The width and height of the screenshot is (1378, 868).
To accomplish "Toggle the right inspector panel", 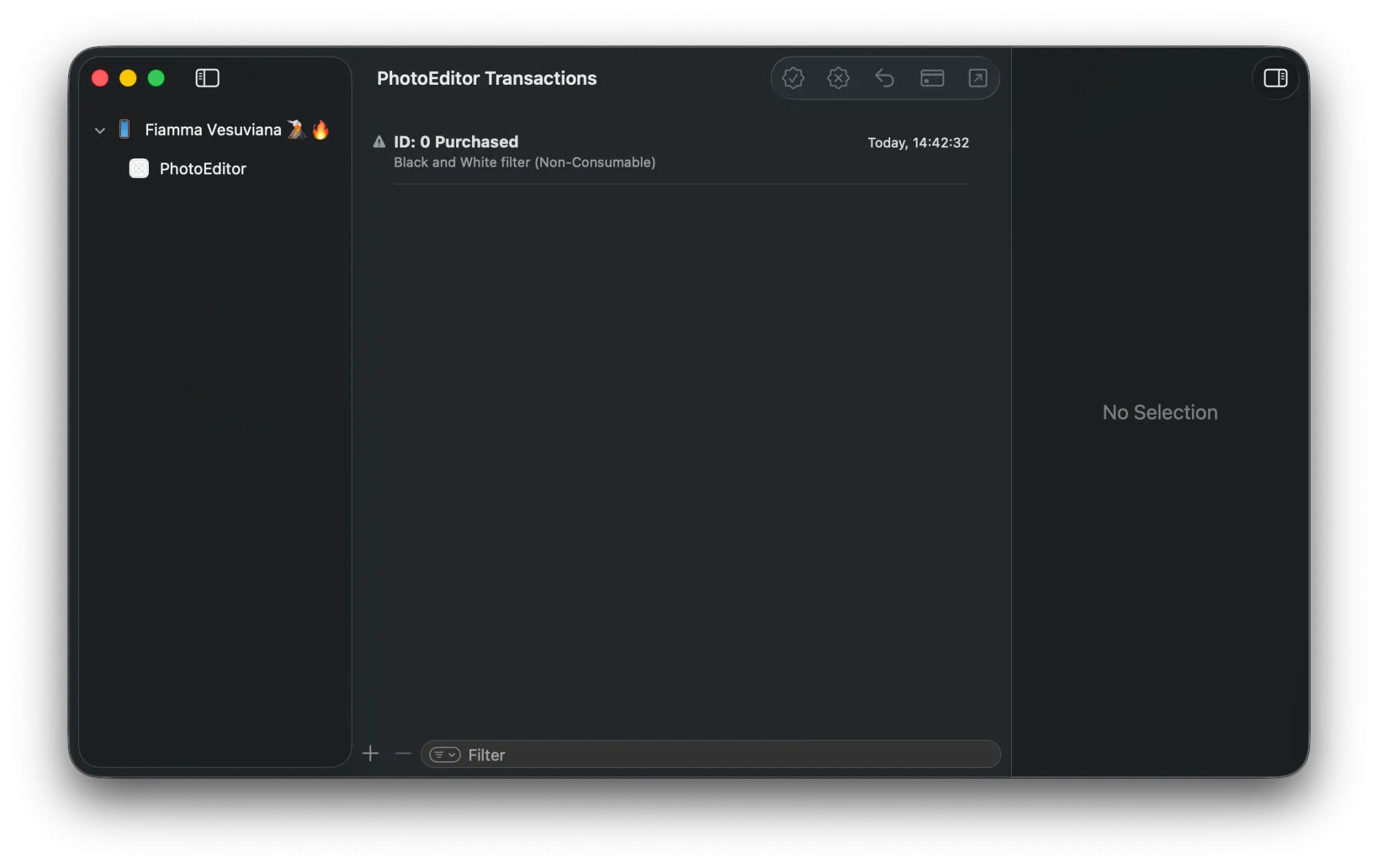I will point(1275,78).
